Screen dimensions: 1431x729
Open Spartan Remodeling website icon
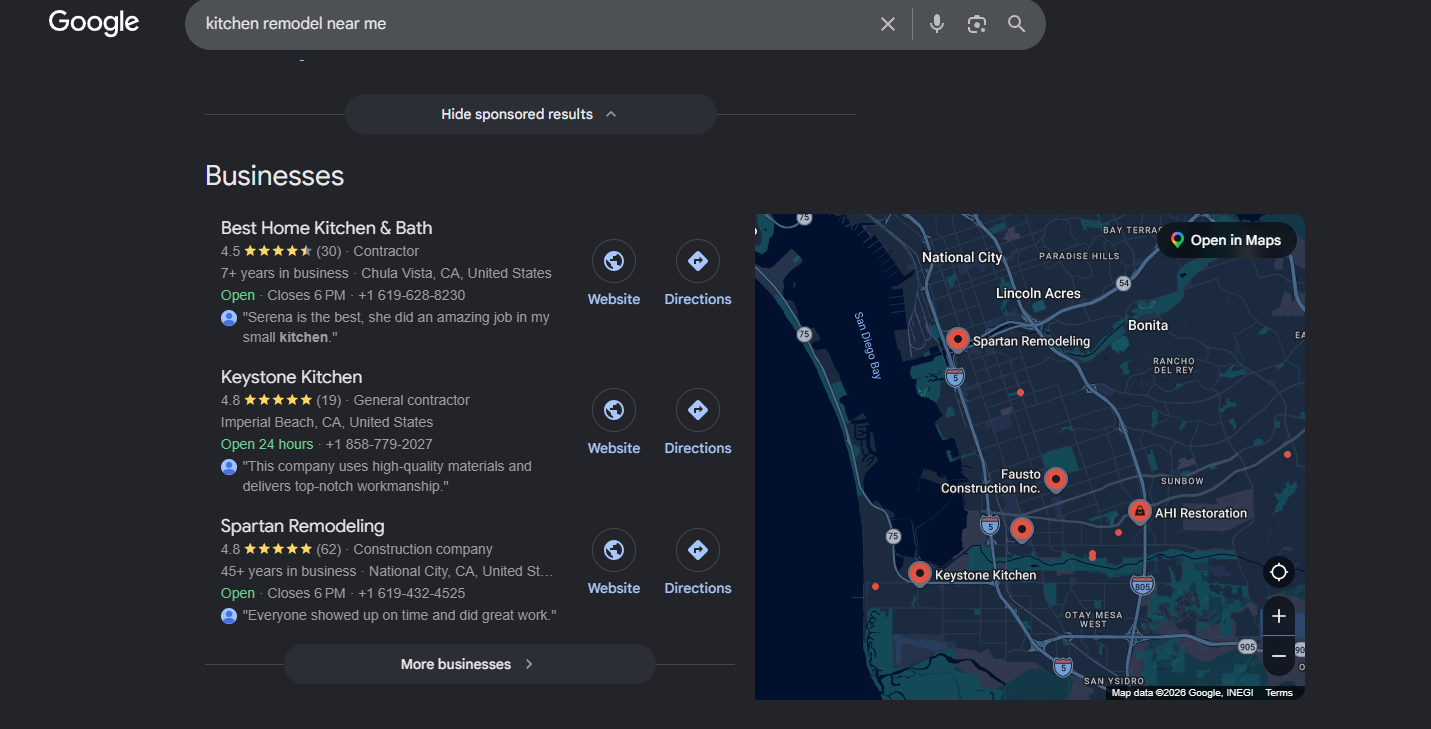point(614,551)
